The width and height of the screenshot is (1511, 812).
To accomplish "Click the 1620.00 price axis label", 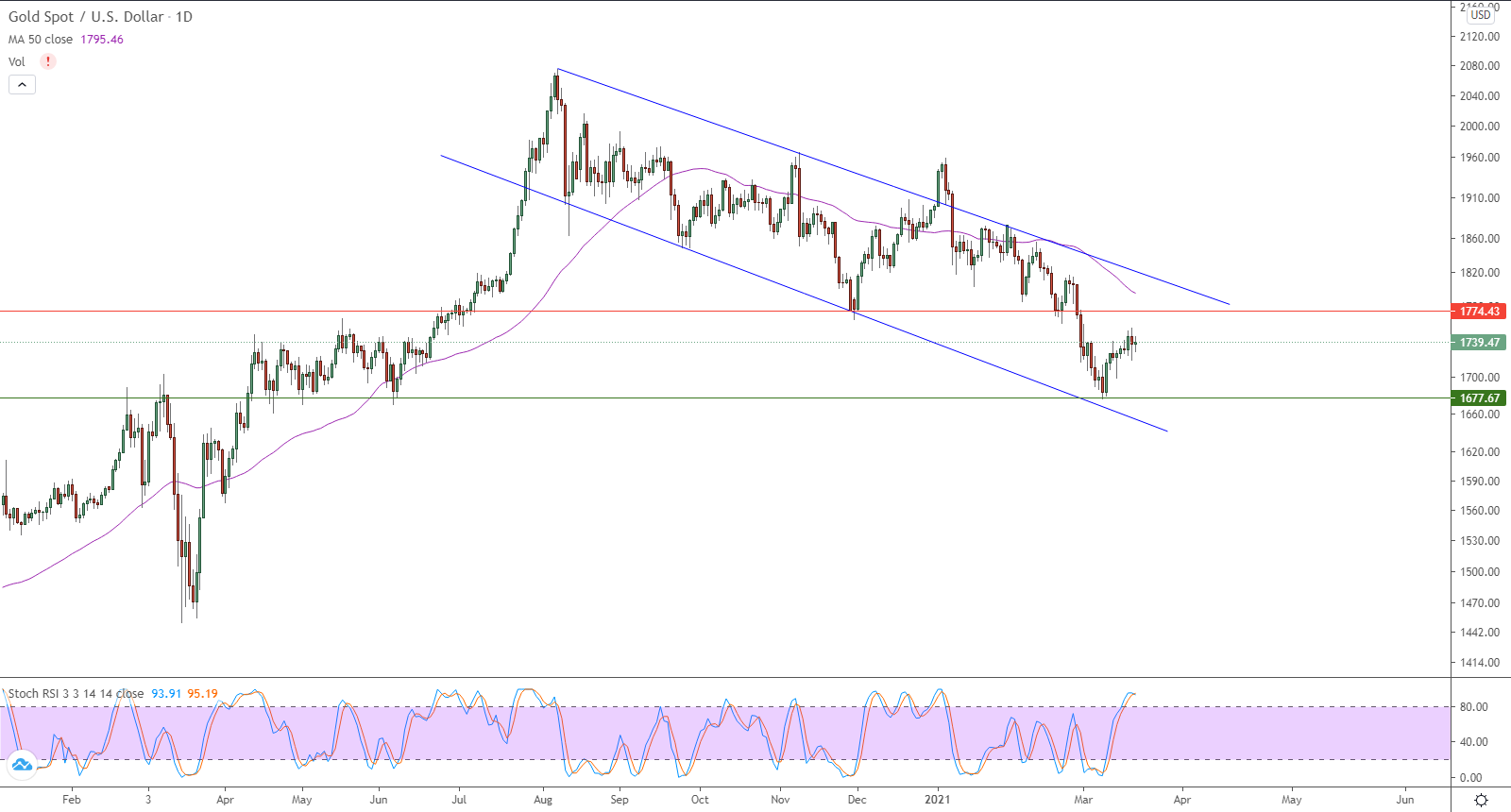I will coord(1480,452).
